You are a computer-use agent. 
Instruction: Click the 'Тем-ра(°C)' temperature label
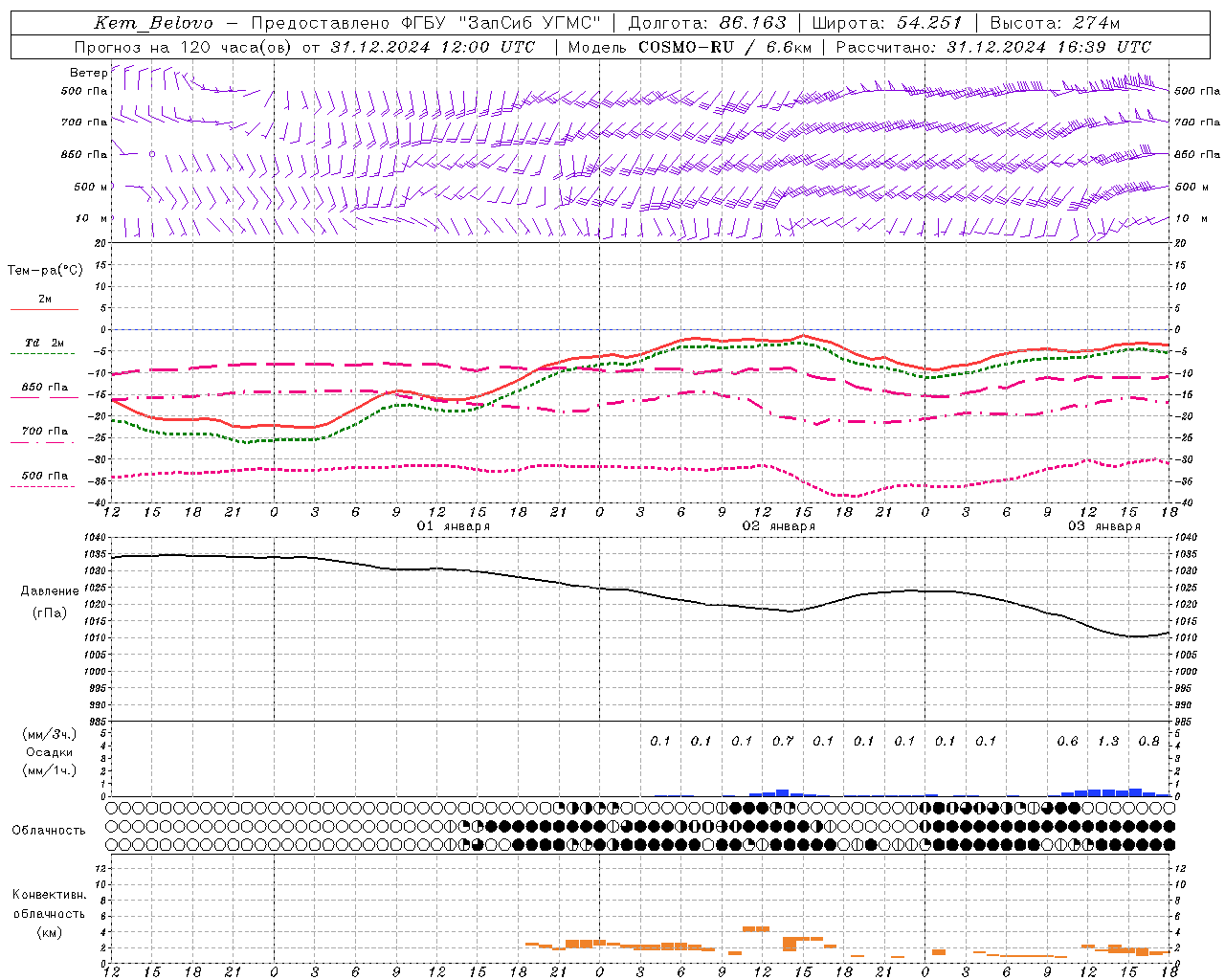tap(45, 271)
